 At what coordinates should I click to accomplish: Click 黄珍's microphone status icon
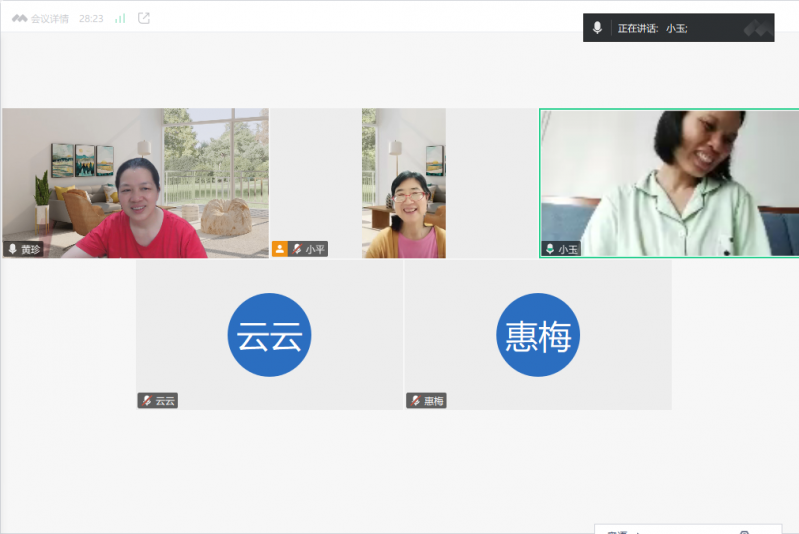click(x=13, y=249)
